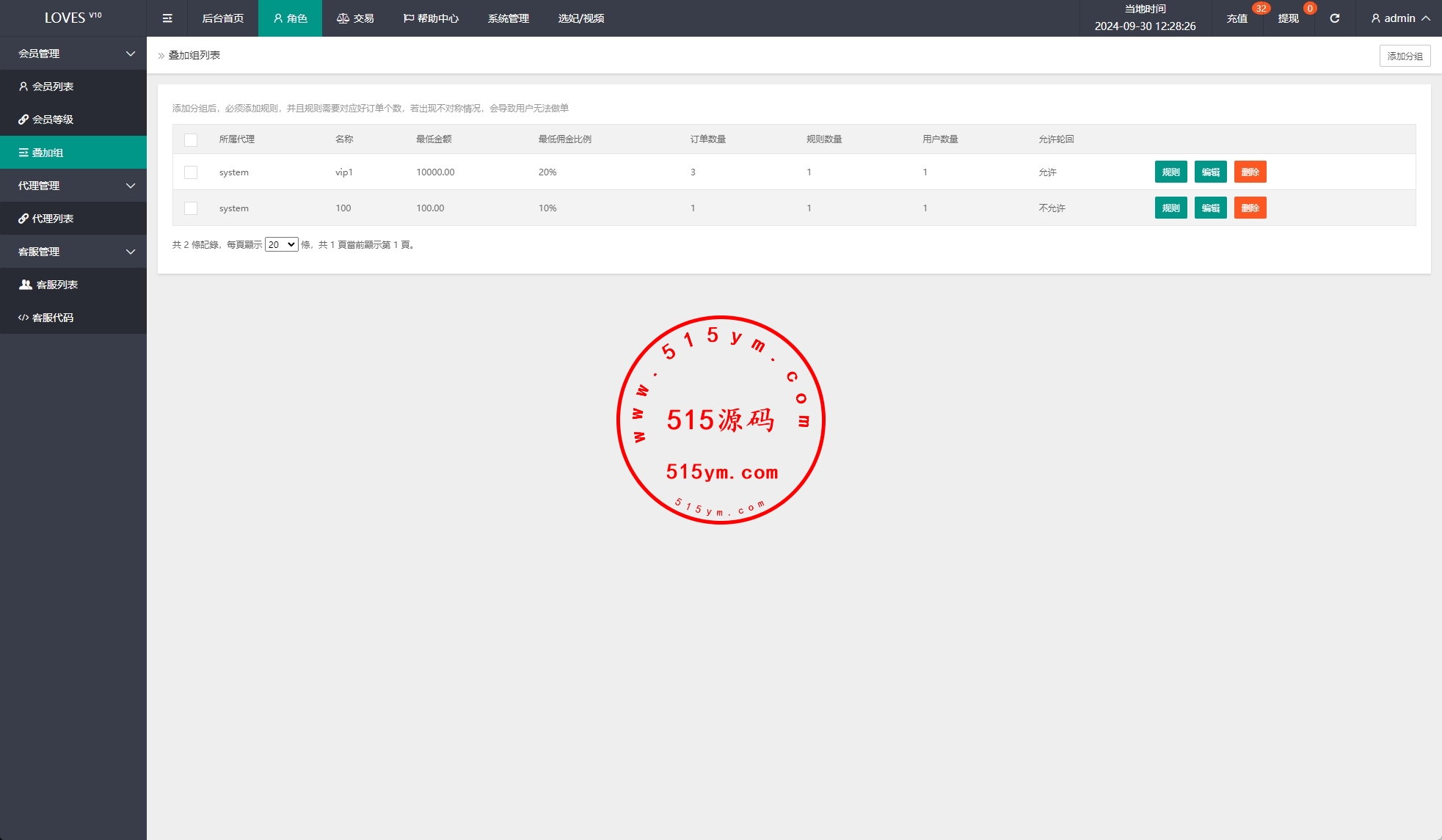Open 客服列表 via its people icon
1442x840 pixels.
pos(26,285)
